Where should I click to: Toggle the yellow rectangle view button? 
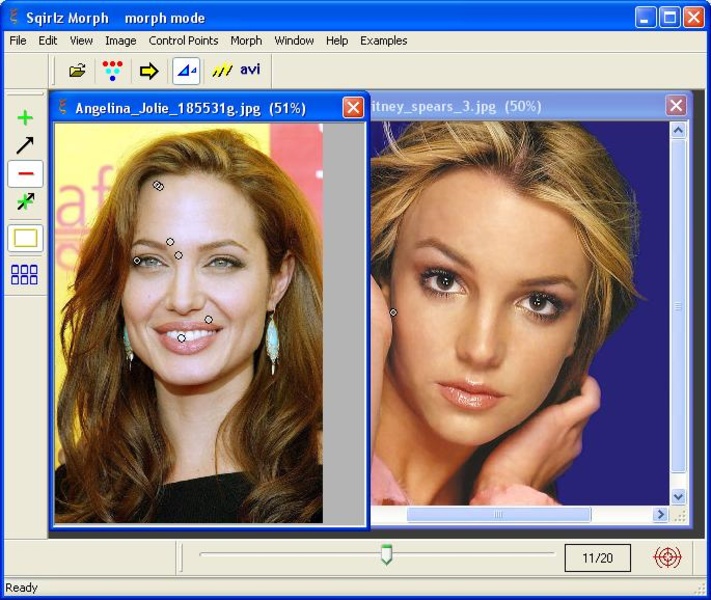[25, 238]
